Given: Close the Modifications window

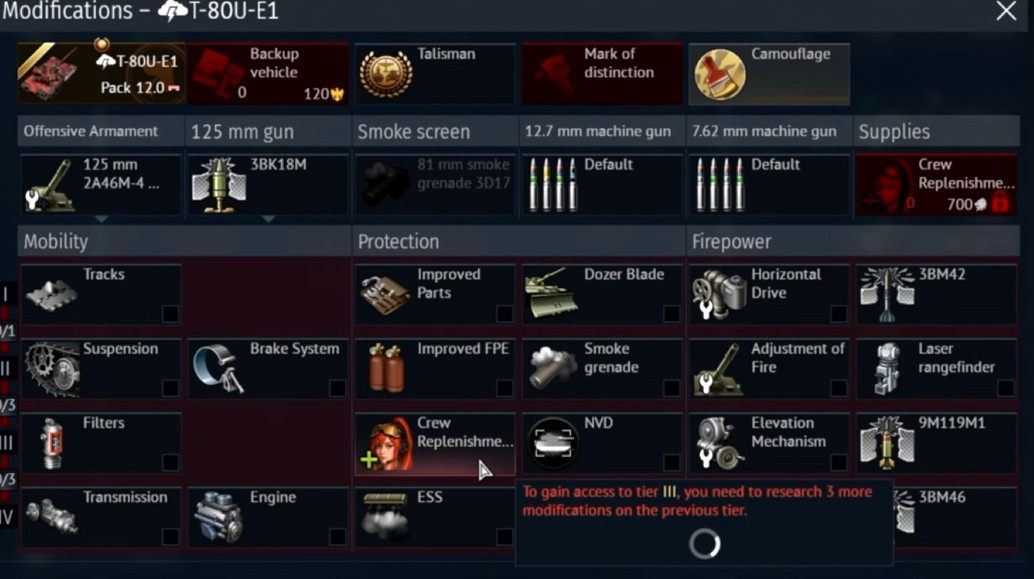Looking at the screenshot, I should pos(1006,11).
